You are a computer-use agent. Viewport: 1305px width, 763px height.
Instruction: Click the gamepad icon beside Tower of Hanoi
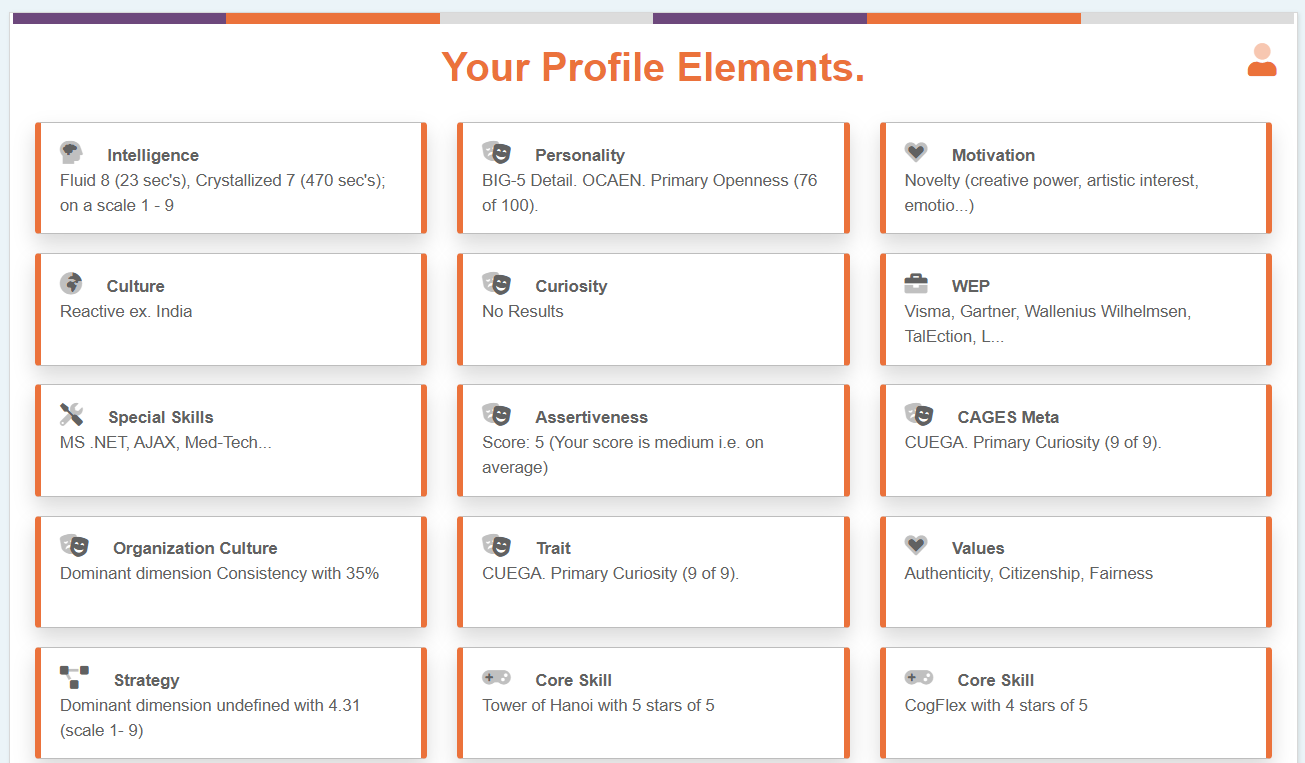tap(496, 677)
